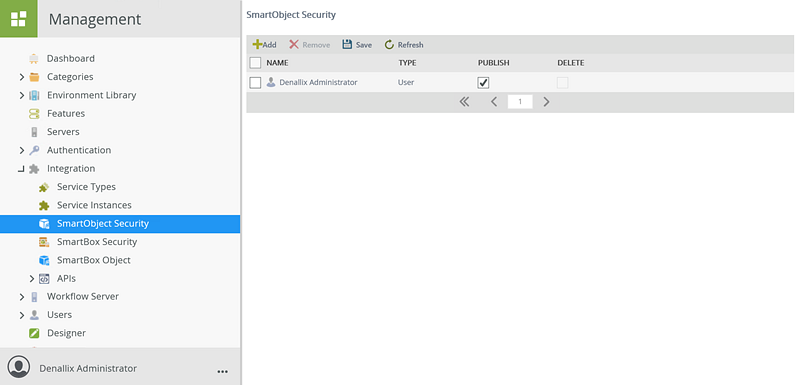Viewport: 800px width, 385px height.
Task: Expand the Categories node
Action: pos(21,77)
